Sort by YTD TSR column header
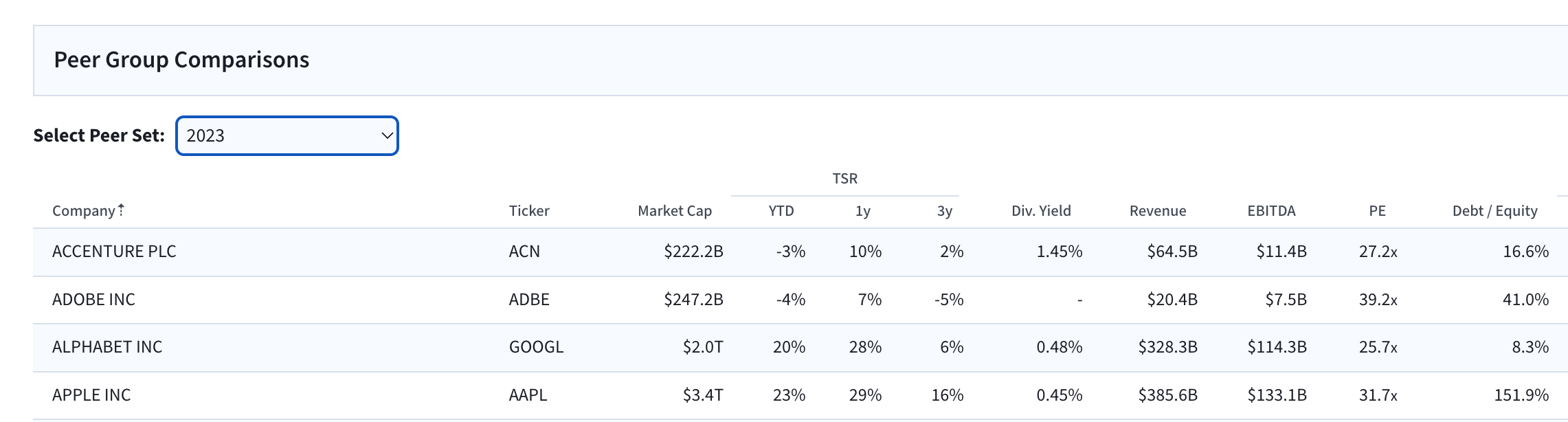Screen dimensions: 1568x422 [781, 211]
